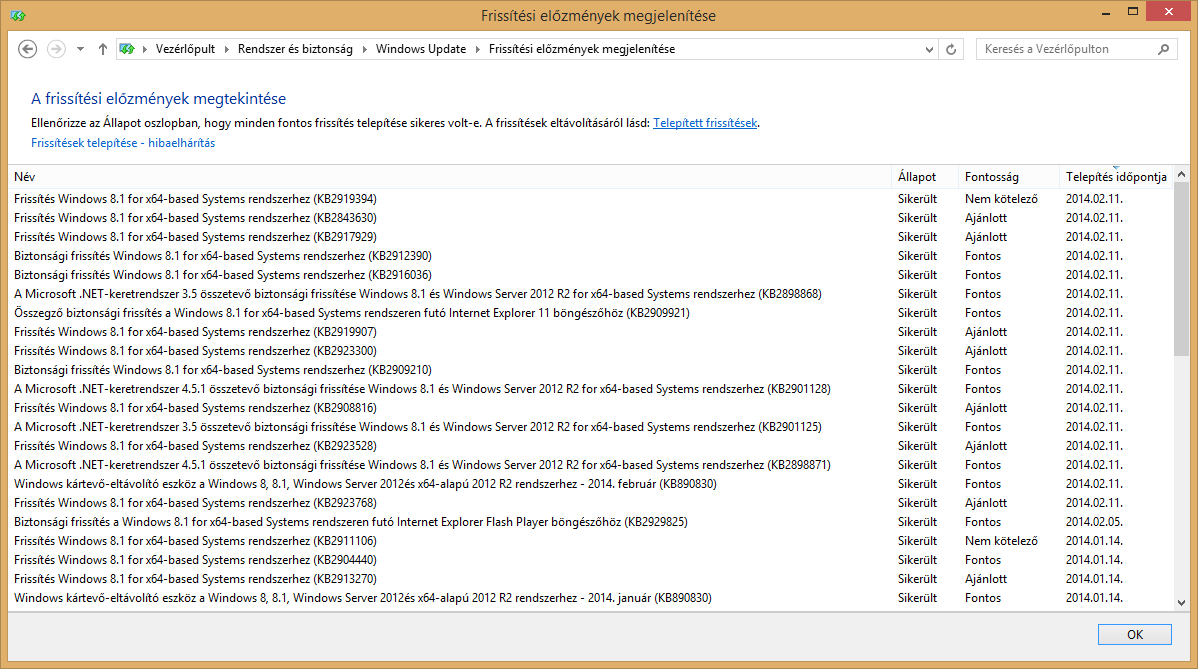
Task: Sort by Telepítés időpontja column header
Action: [1115, 176]
